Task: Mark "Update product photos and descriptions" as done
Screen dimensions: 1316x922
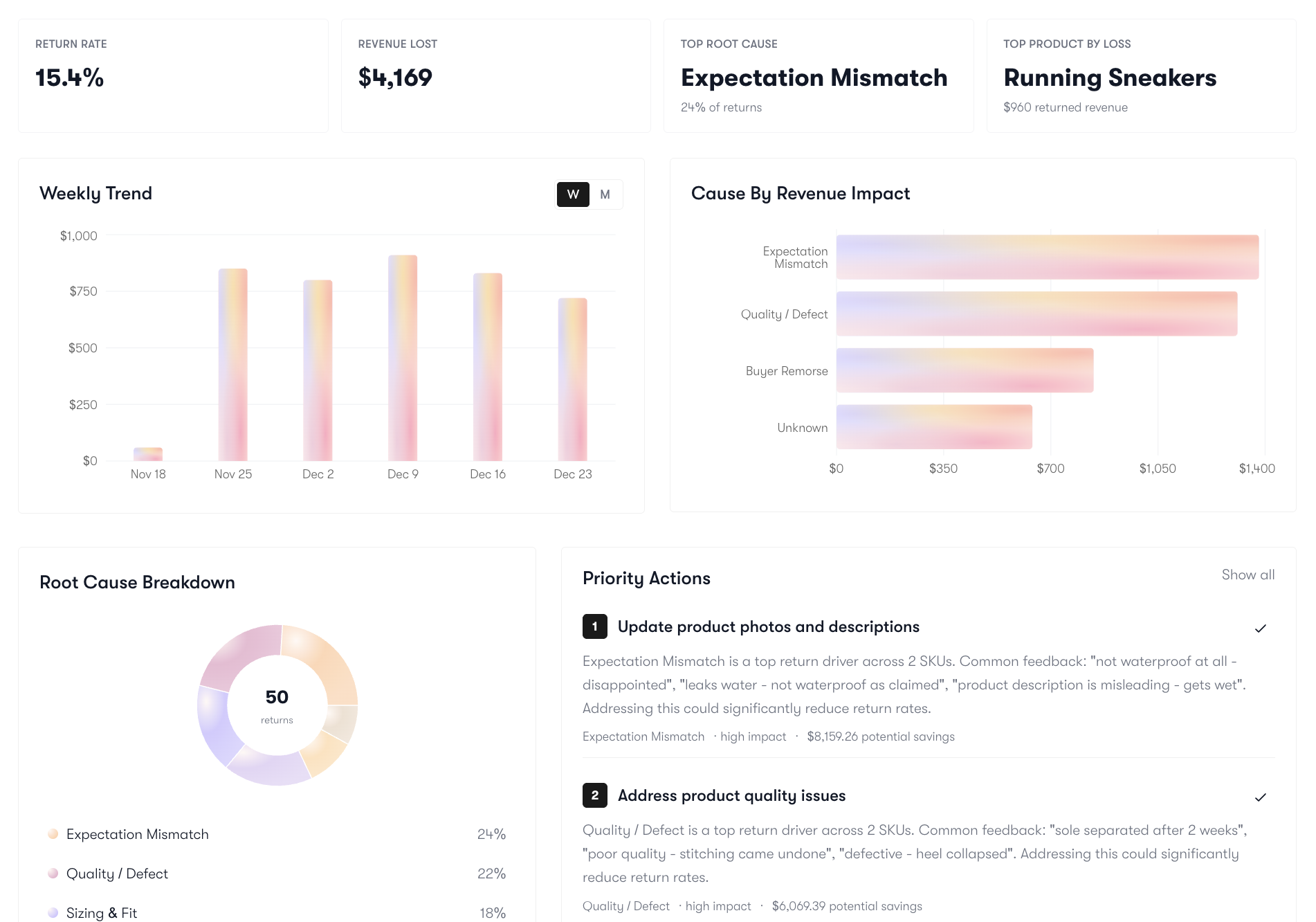Action: tap(1261, 629)
